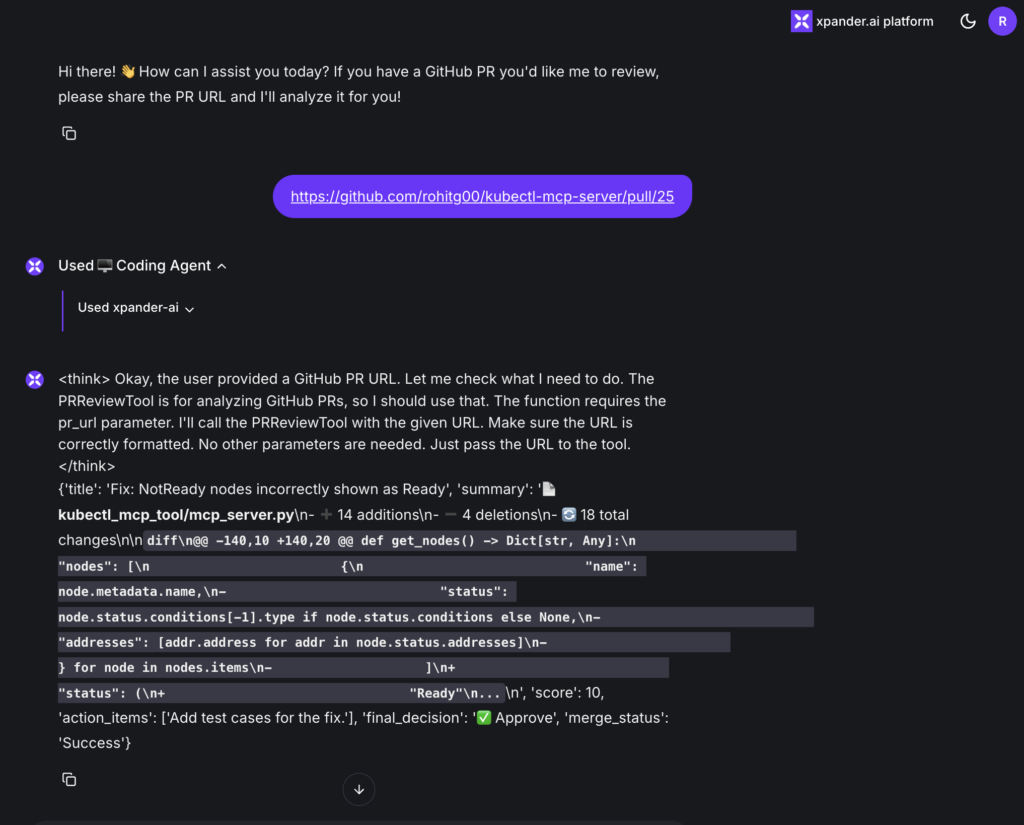This screenshot has height=825, width=1024.
Task: Open the user profile avatar R
Action: click(1002, 21)
